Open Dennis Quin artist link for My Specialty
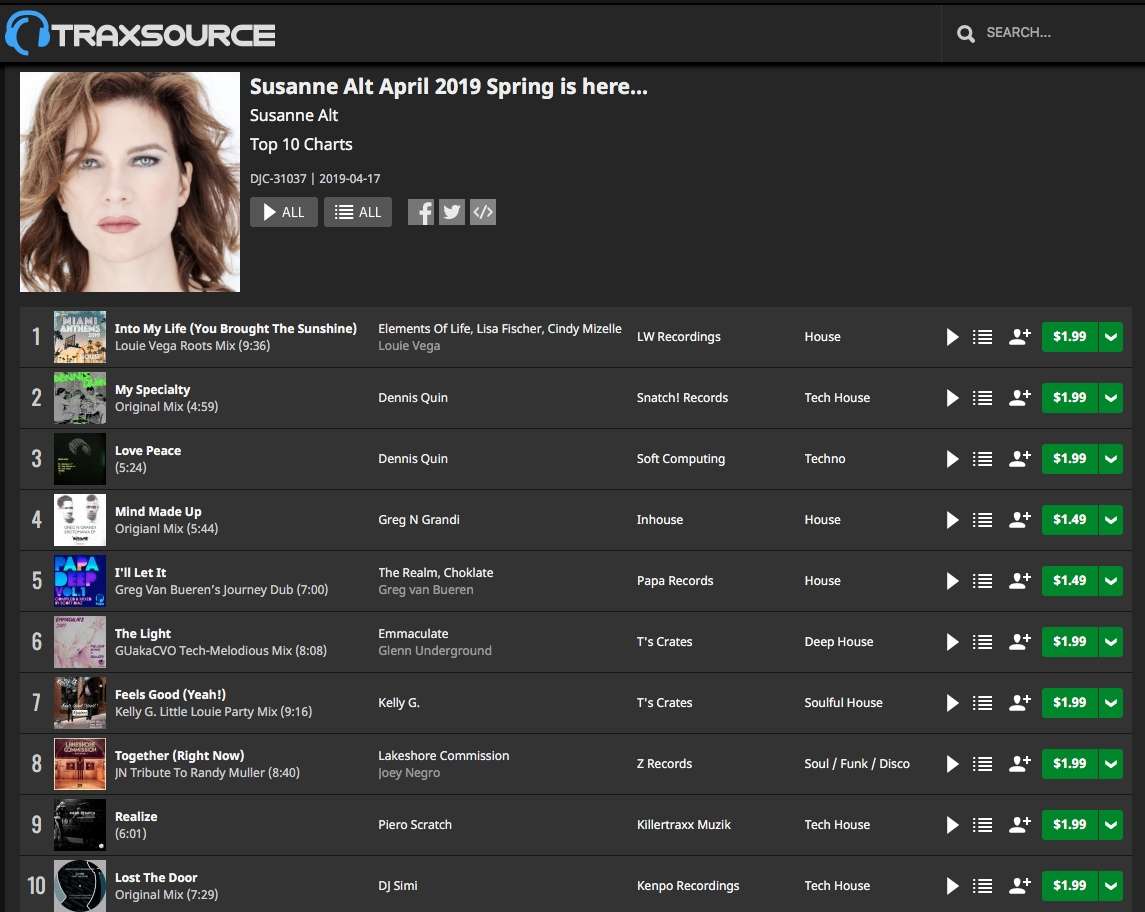1145x912 pixels. pos(413,398)
